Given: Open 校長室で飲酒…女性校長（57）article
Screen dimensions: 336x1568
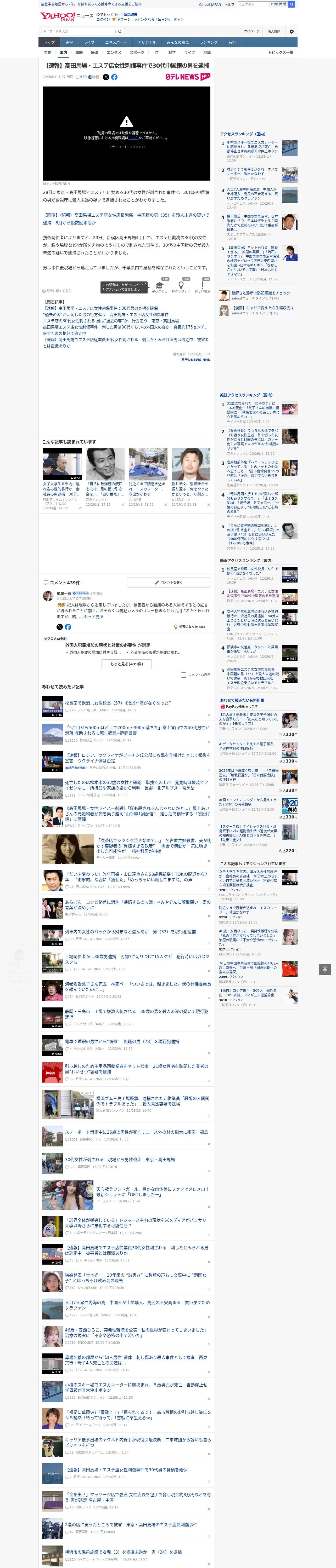Looking at the screenshot, I should pos(118,703).
